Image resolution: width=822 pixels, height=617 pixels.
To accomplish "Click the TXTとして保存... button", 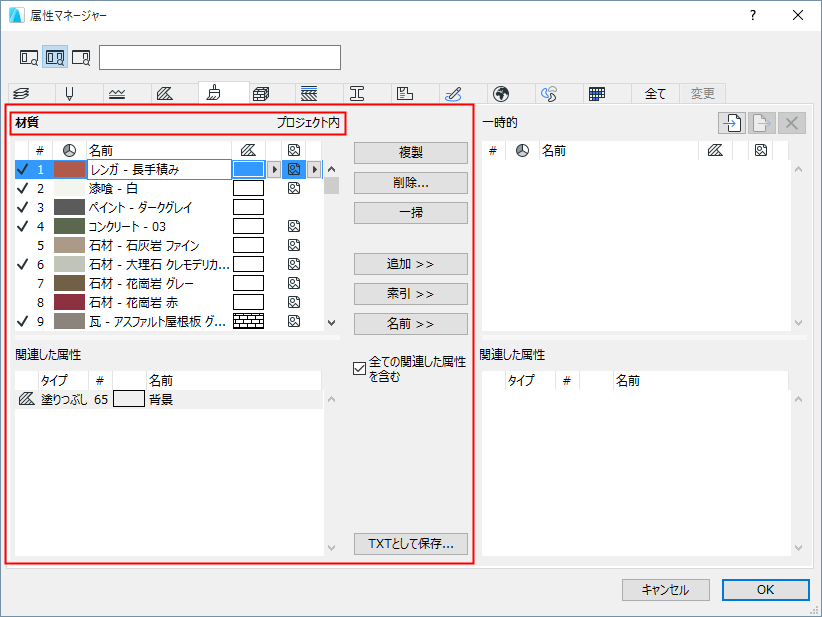I will 410,544.
